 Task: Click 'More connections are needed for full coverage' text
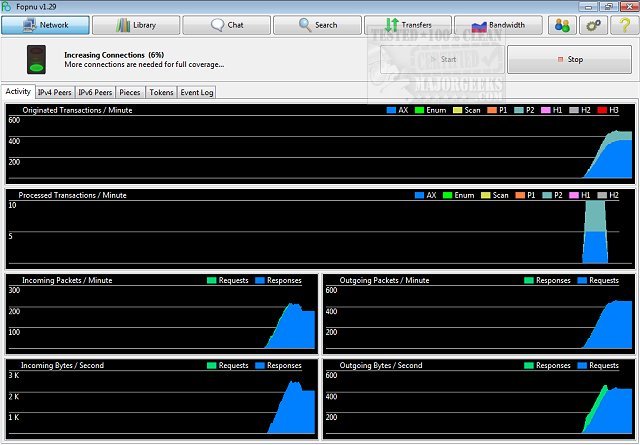pos(144,65)
